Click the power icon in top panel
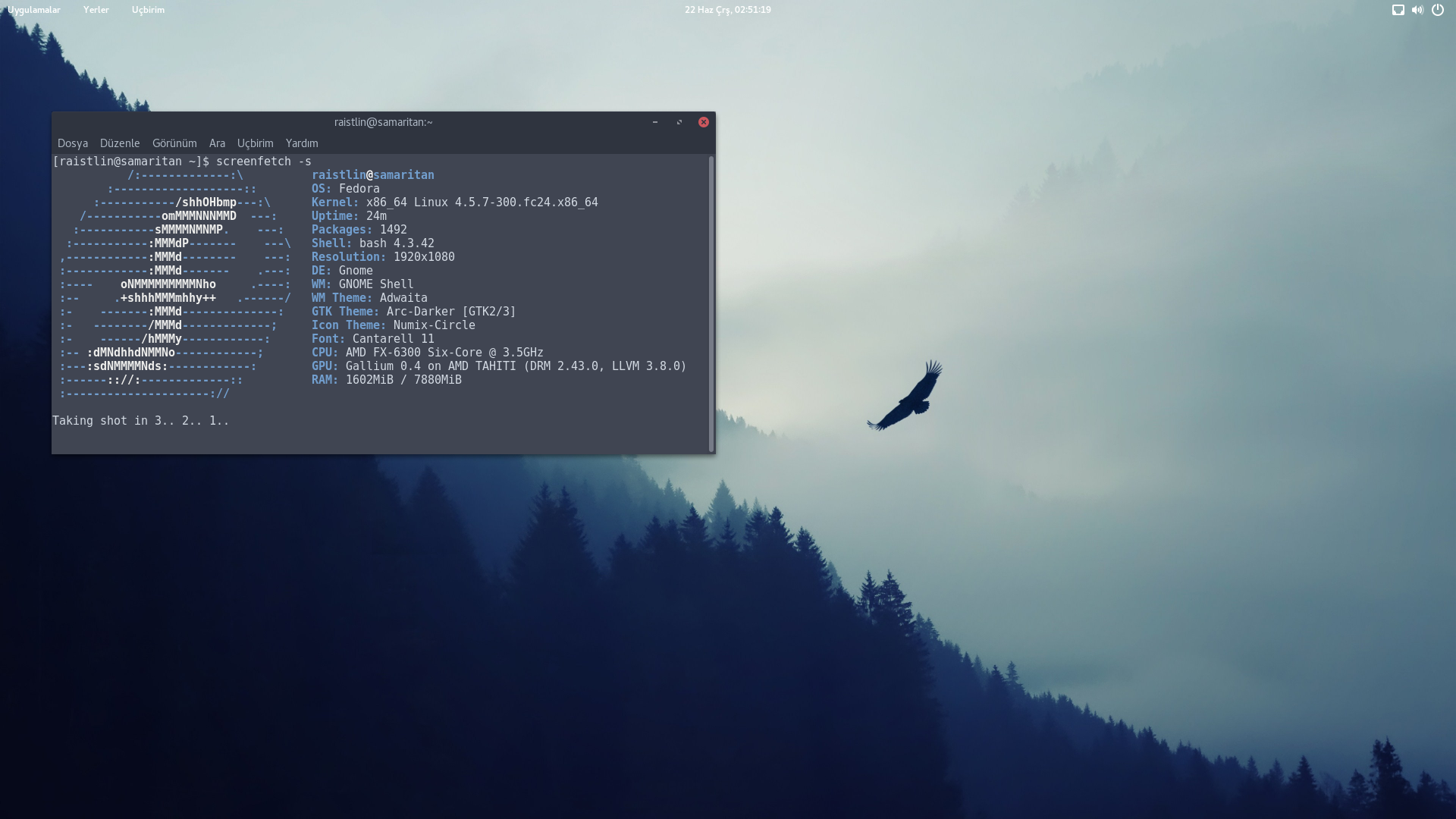1456x819 pixels. click(x=1438, y=10)
